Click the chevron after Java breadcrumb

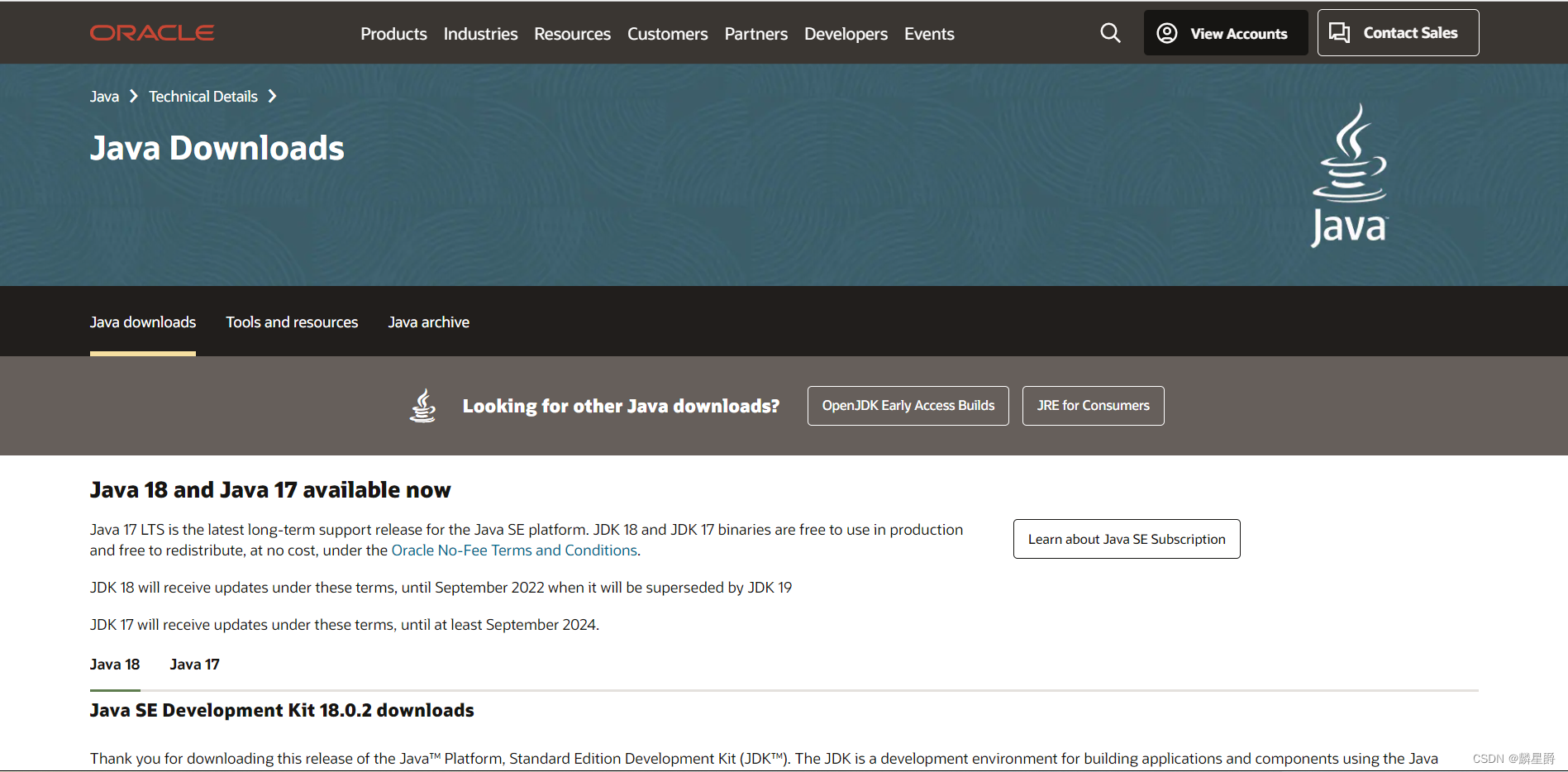pyautogui.click(x=133, y=97)
